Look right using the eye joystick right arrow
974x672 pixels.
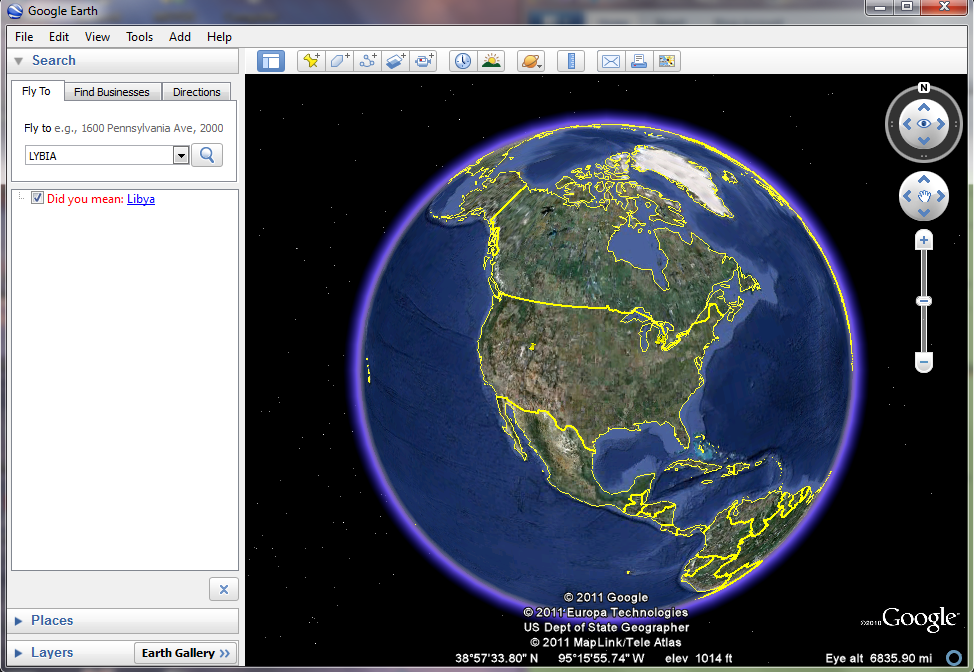pyautogui.click(x=940, y=124)
